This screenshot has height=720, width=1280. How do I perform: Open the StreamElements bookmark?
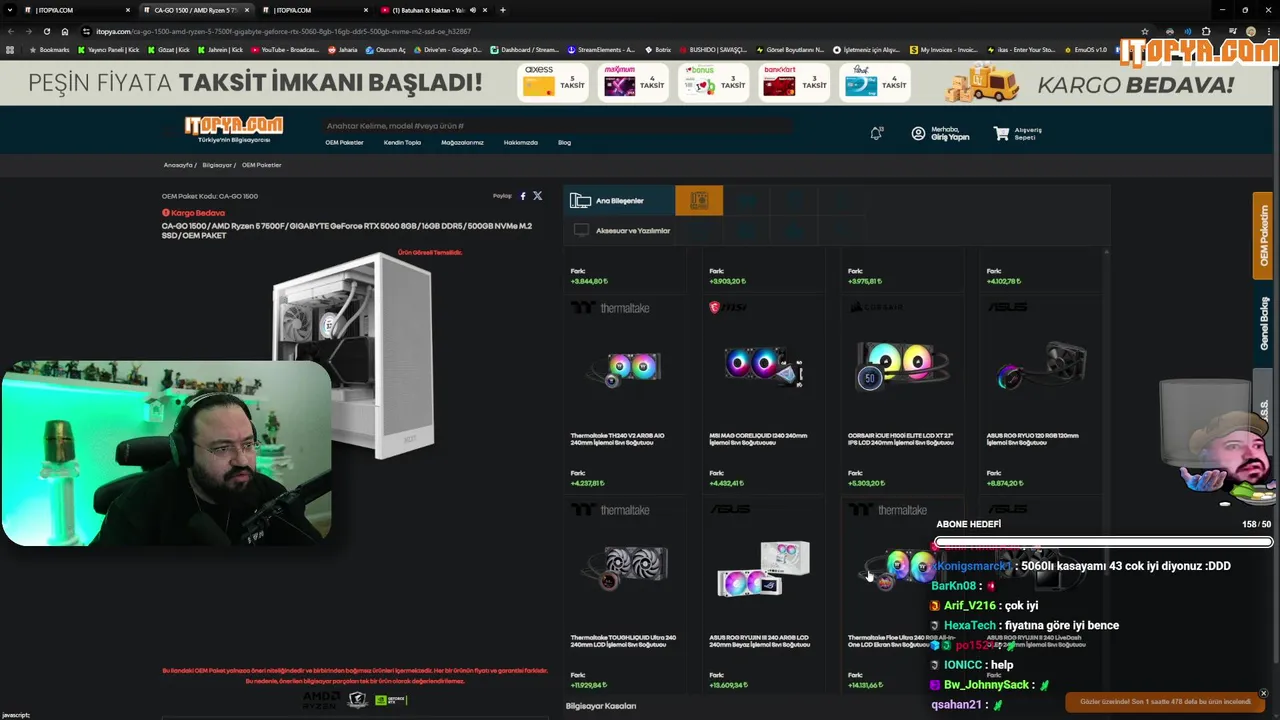601,49
